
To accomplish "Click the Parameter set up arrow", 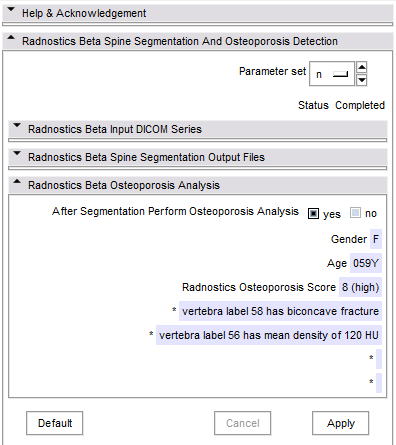I will 362,67.
